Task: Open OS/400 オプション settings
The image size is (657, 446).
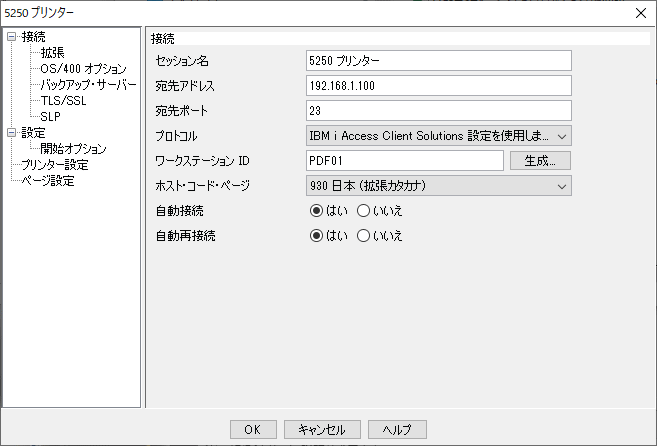Action: pyautogui.click(x=83, y=69)
